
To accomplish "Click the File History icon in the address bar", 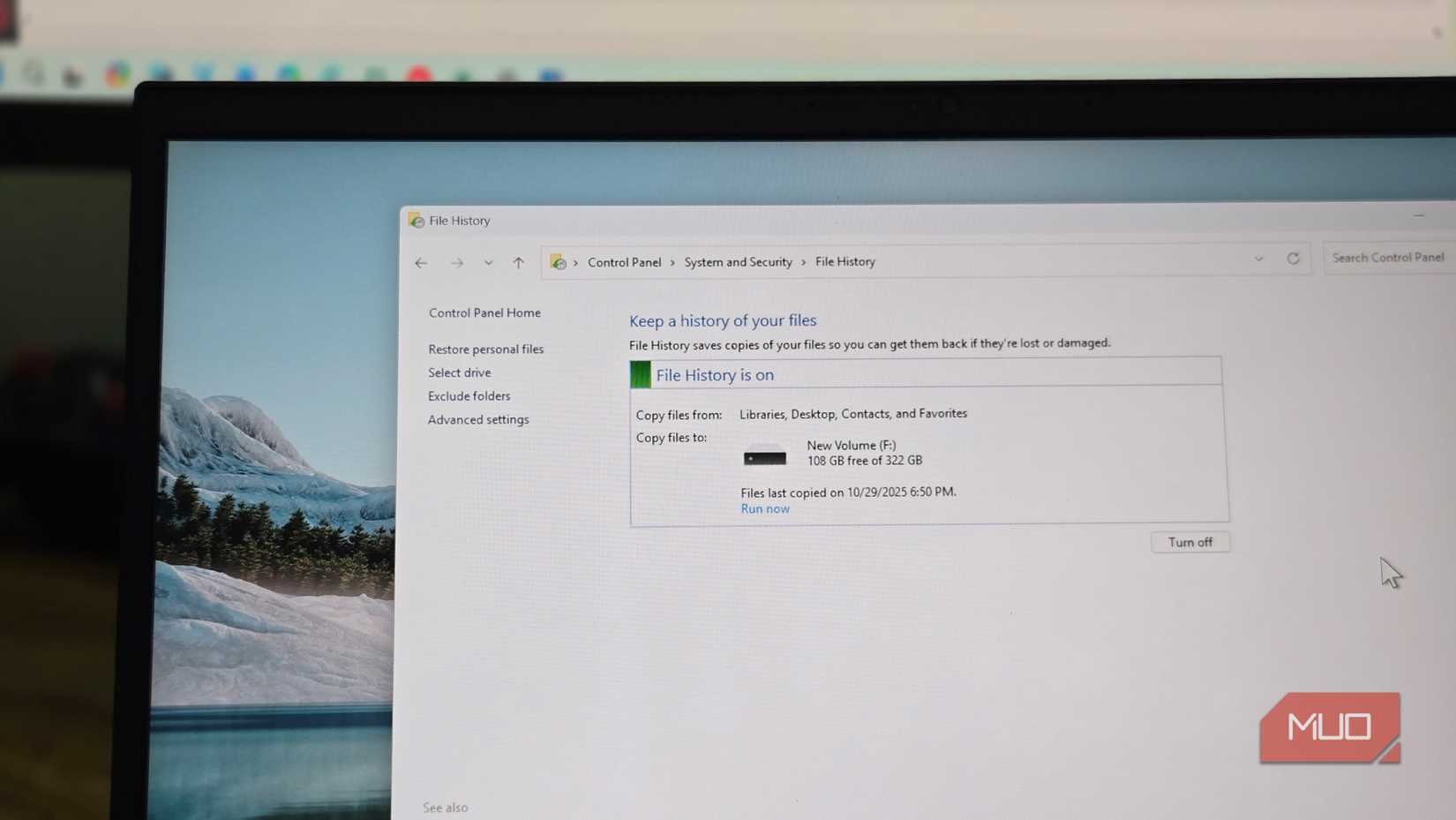I will [x=559, y=262].
